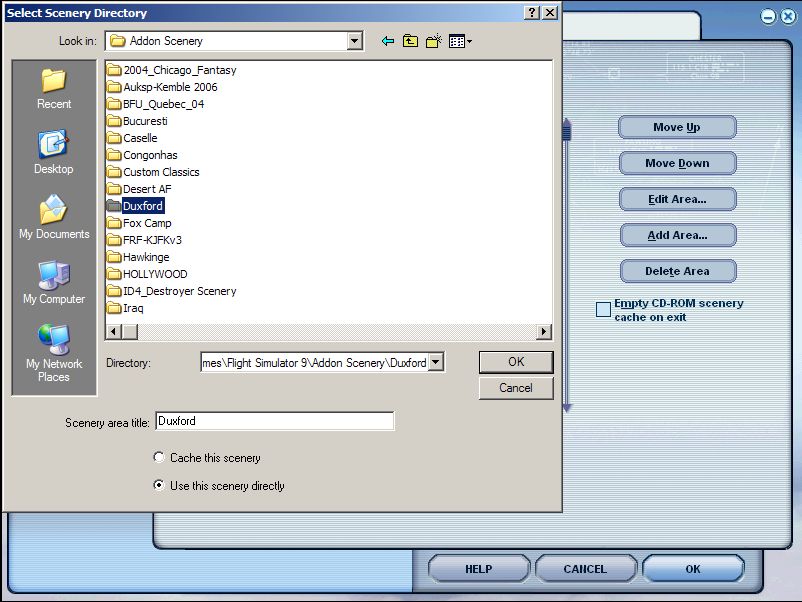The image size is (802, 602).
Task: Select the Cache this scenery option
Action: point(160,458)
